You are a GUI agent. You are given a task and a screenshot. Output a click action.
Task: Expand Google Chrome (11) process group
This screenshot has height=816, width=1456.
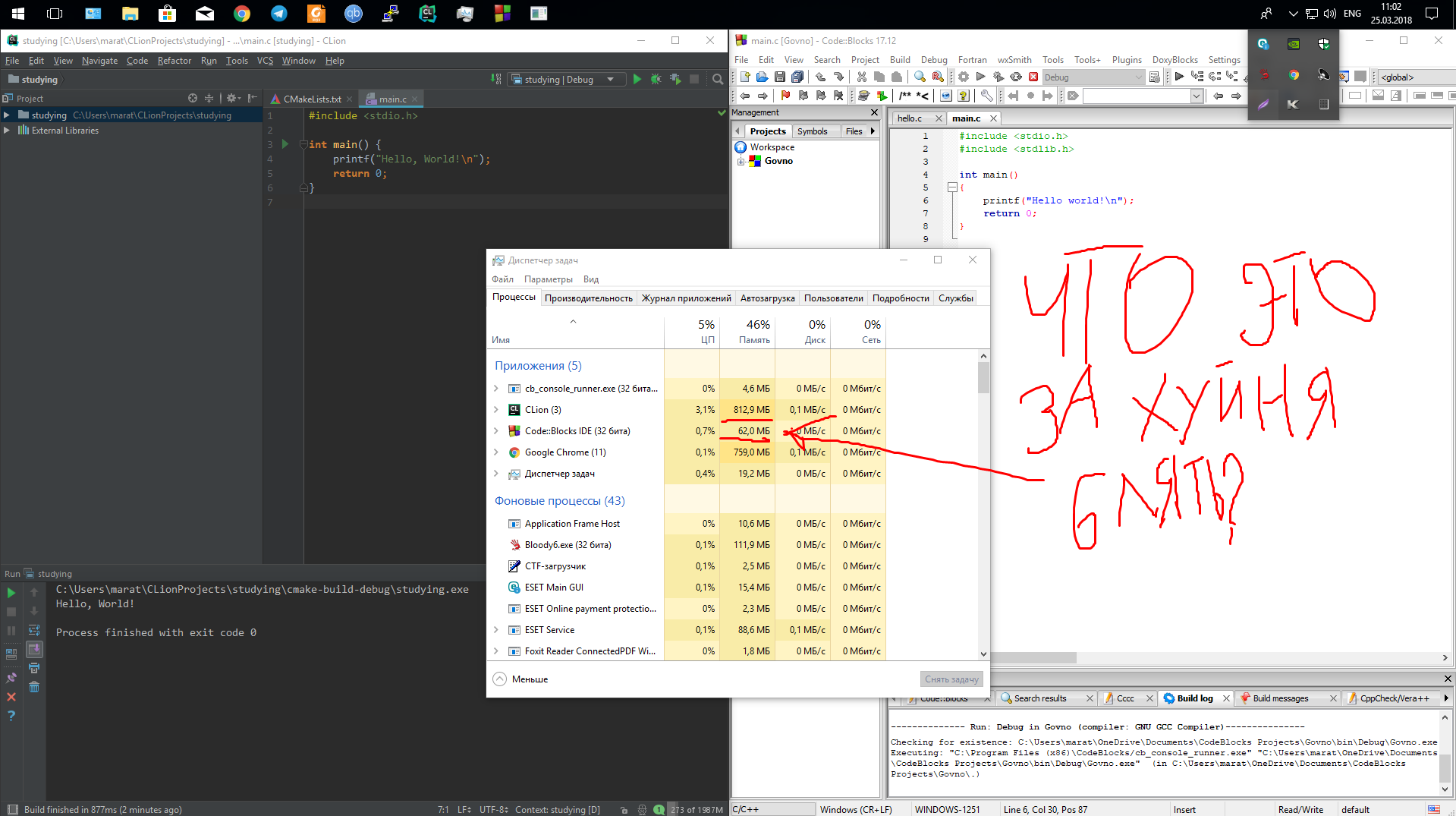pos(496,452)
